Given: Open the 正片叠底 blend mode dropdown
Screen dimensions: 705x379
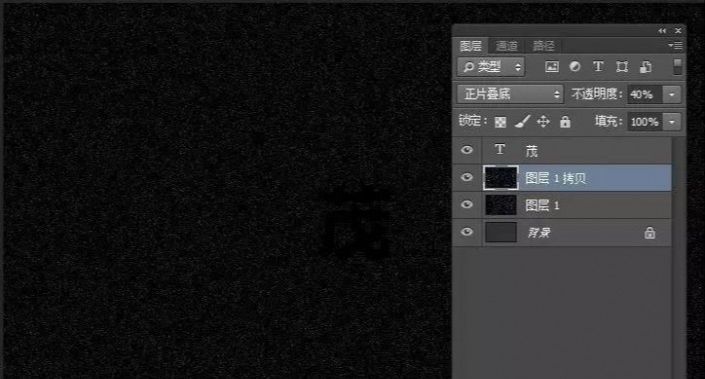Looking at the screenshot, I should pos(510,94).
